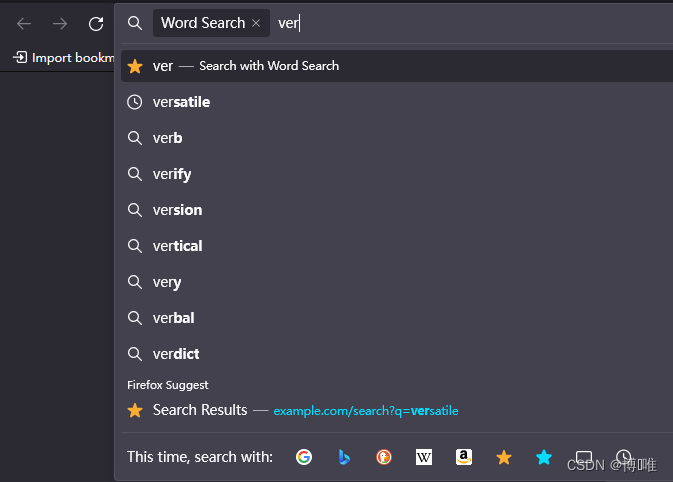Search open tabs with tabs icon
The image size is (673, 482).
coord(584,457)
